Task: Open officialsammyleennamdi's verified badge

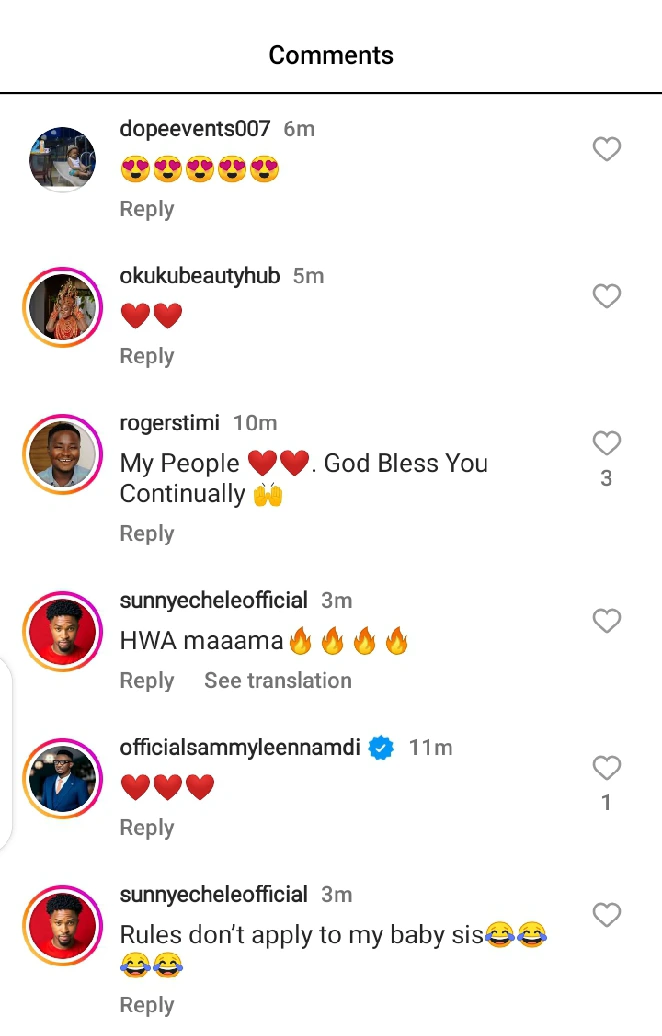Action: coord(382,748)
